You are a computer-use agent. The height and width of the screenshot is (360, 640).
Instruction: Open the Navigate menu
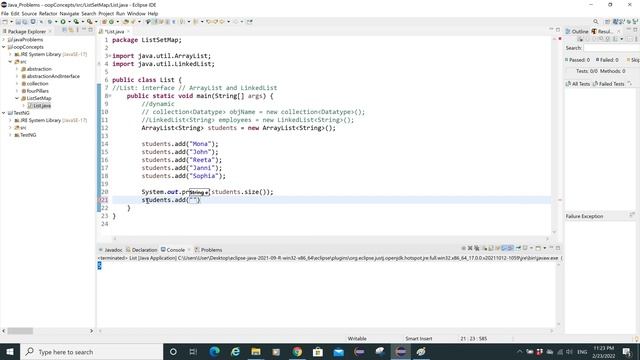click(x=69, y=13)
